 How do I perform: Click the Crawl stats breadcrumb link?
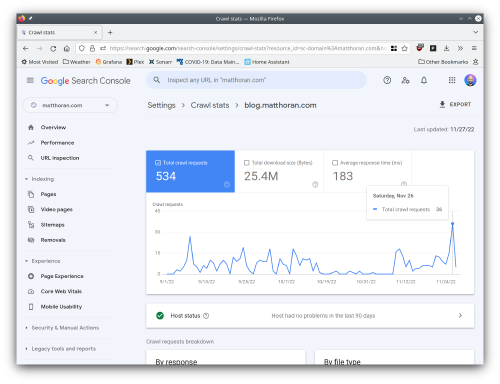tap(210, 105)
